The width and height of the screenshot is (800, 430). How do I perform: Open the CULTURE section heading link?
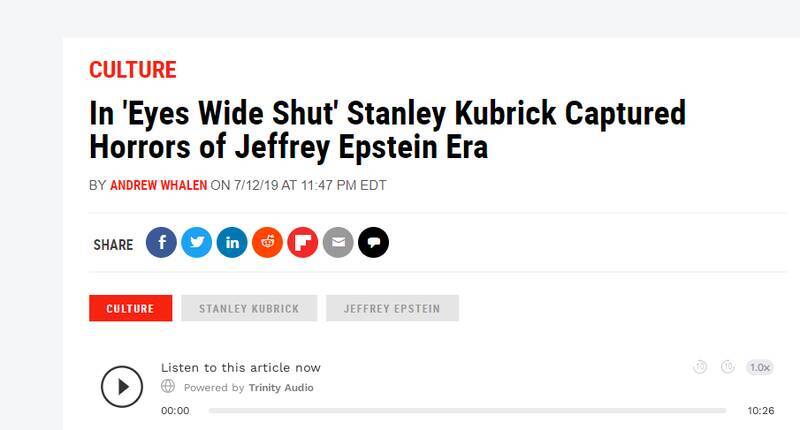[132, 70]
